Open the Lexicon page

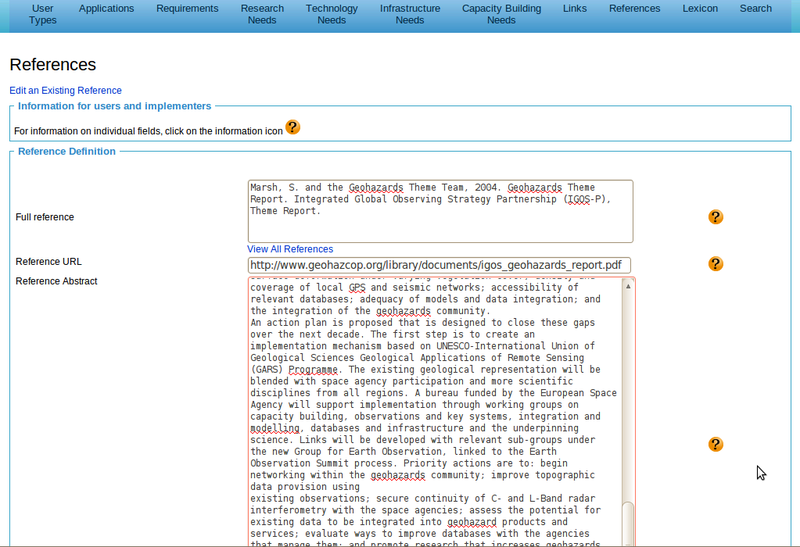click(699, 9)
